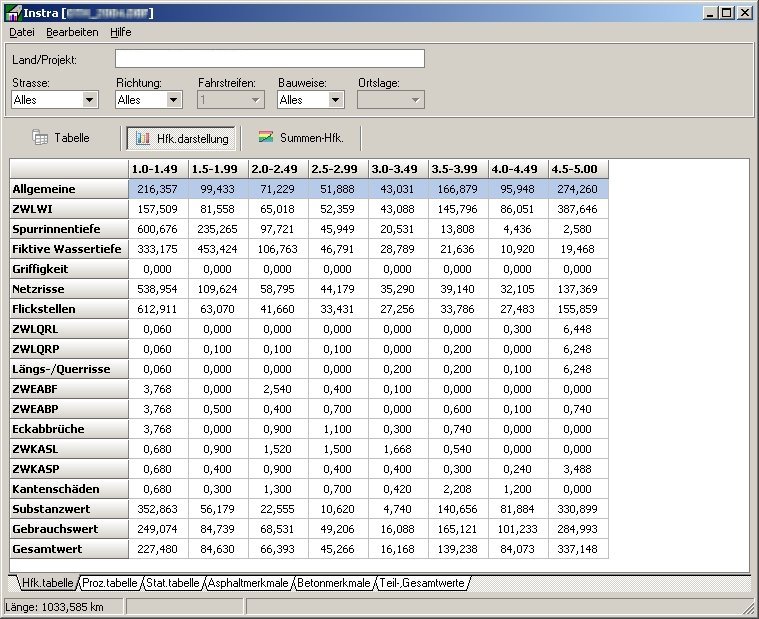The image size is (759, 619).
Task: Click the 4.5-5.00 column header
Action: click(578, 169)
